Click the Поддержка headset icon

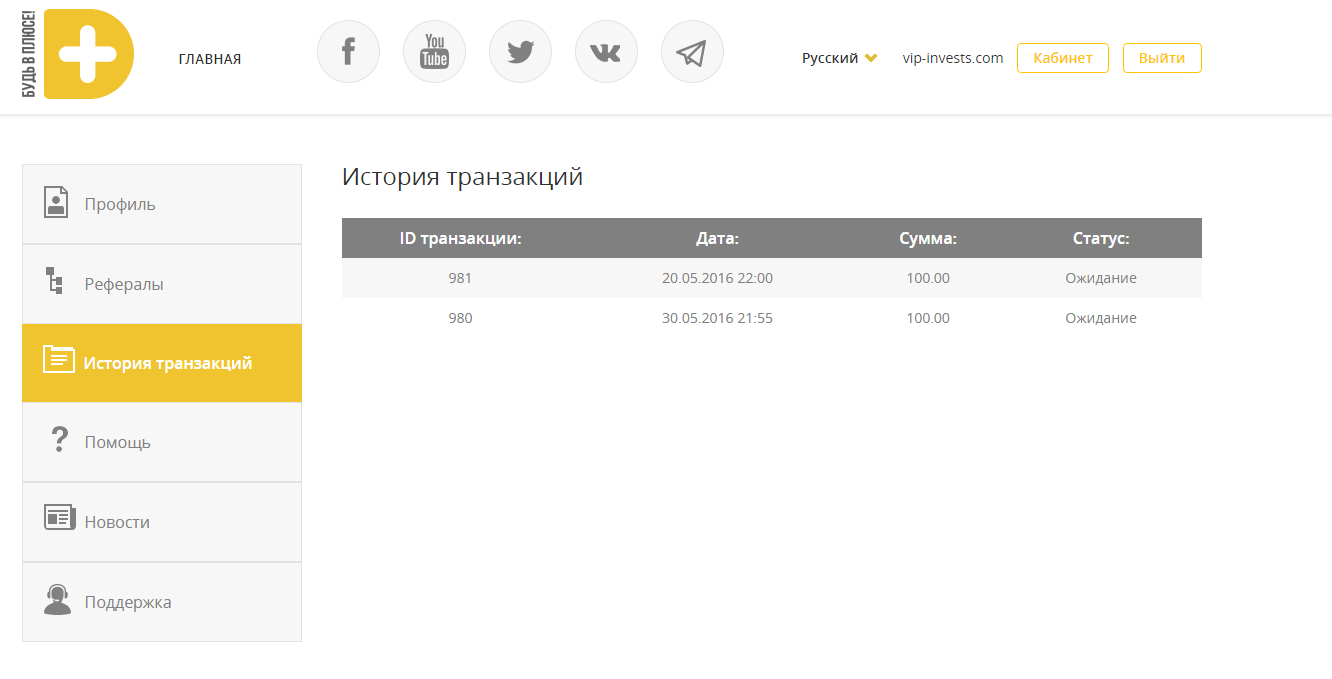(x=58, y=600)
